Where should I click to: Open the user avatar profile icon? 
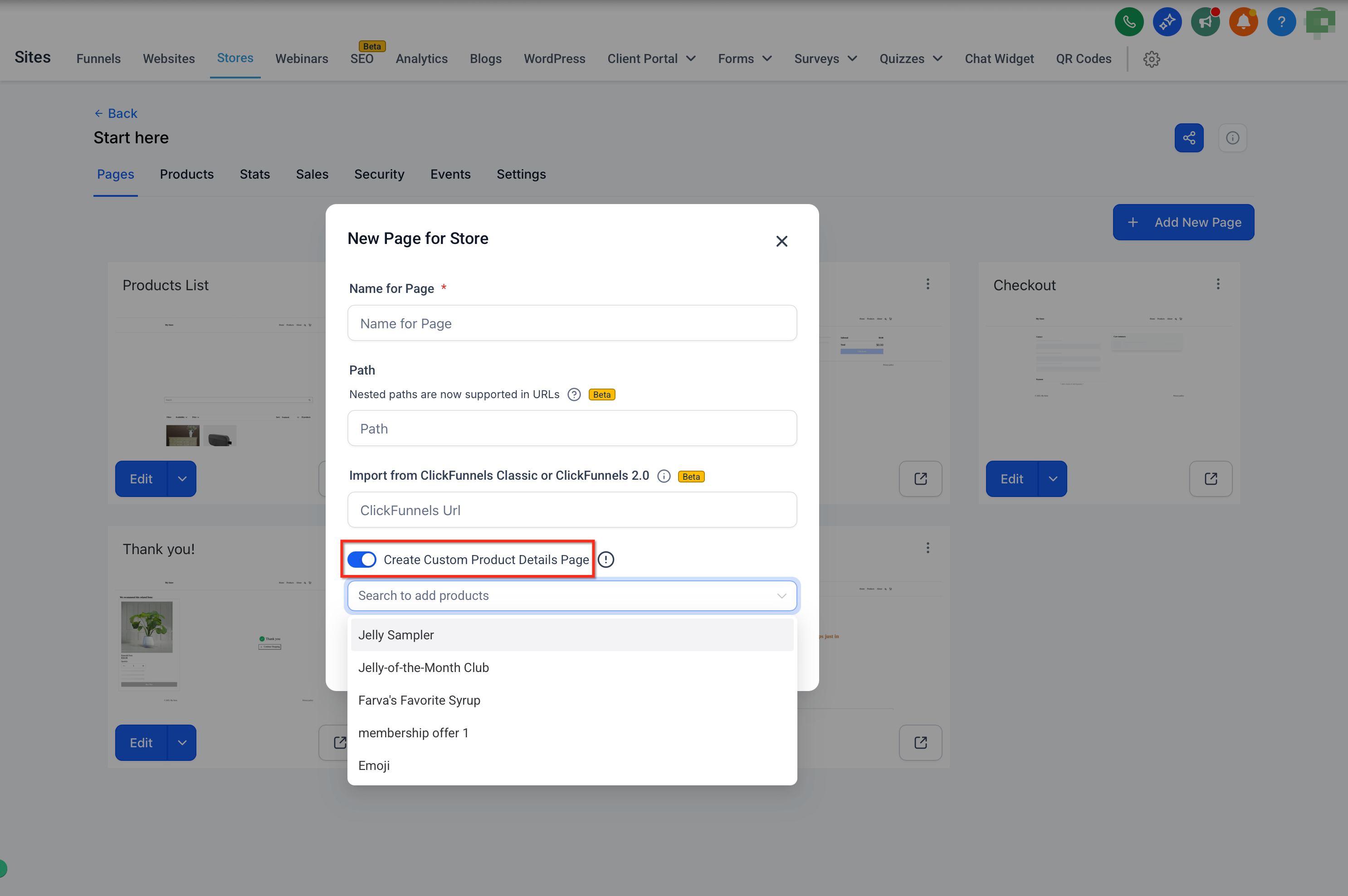pyautogui.click(x=1320, y=22)
